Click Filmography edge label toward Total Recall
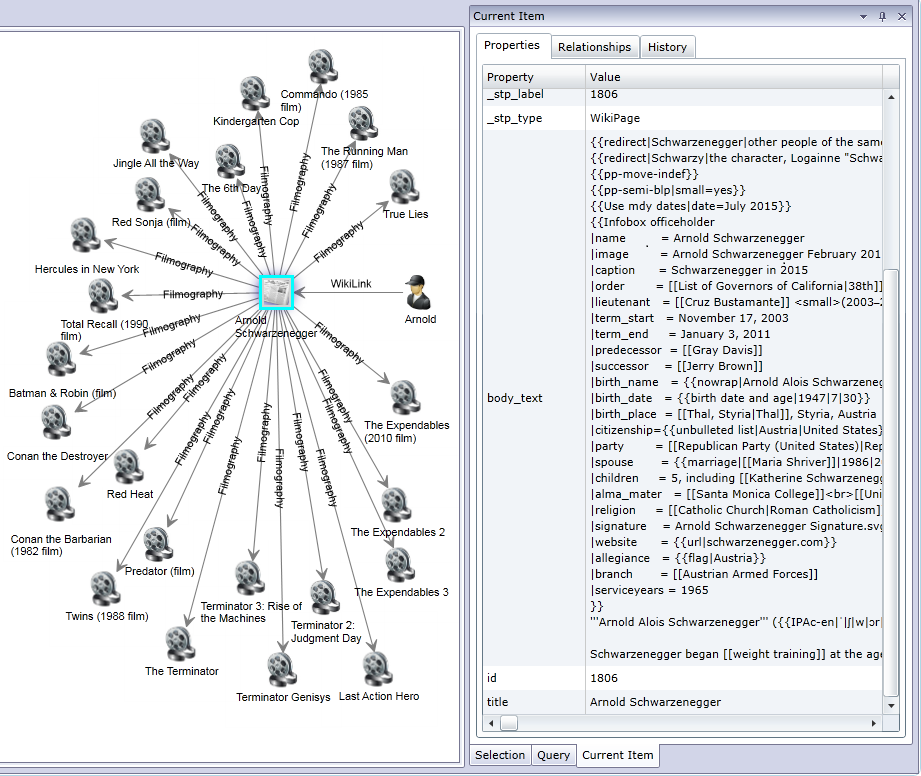 click(193, 294)
